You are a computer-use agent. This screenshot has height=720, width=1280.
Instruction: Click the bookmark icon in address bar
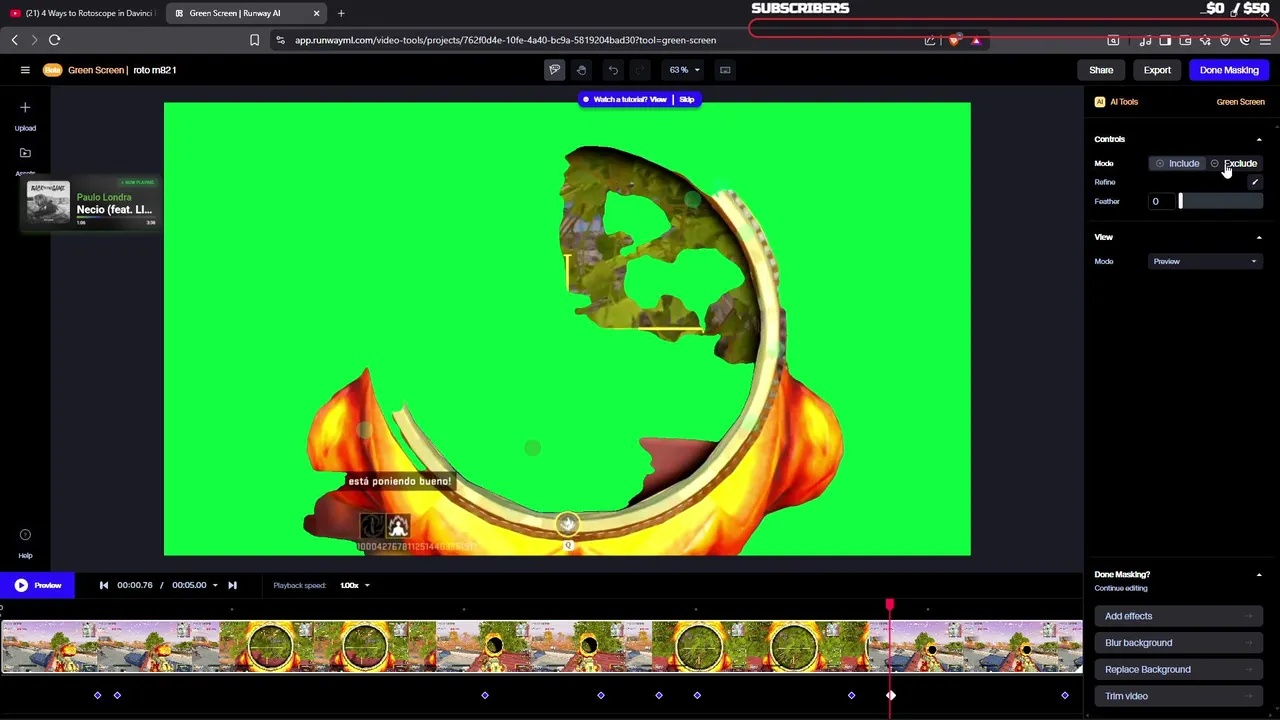tap(254, 40)
